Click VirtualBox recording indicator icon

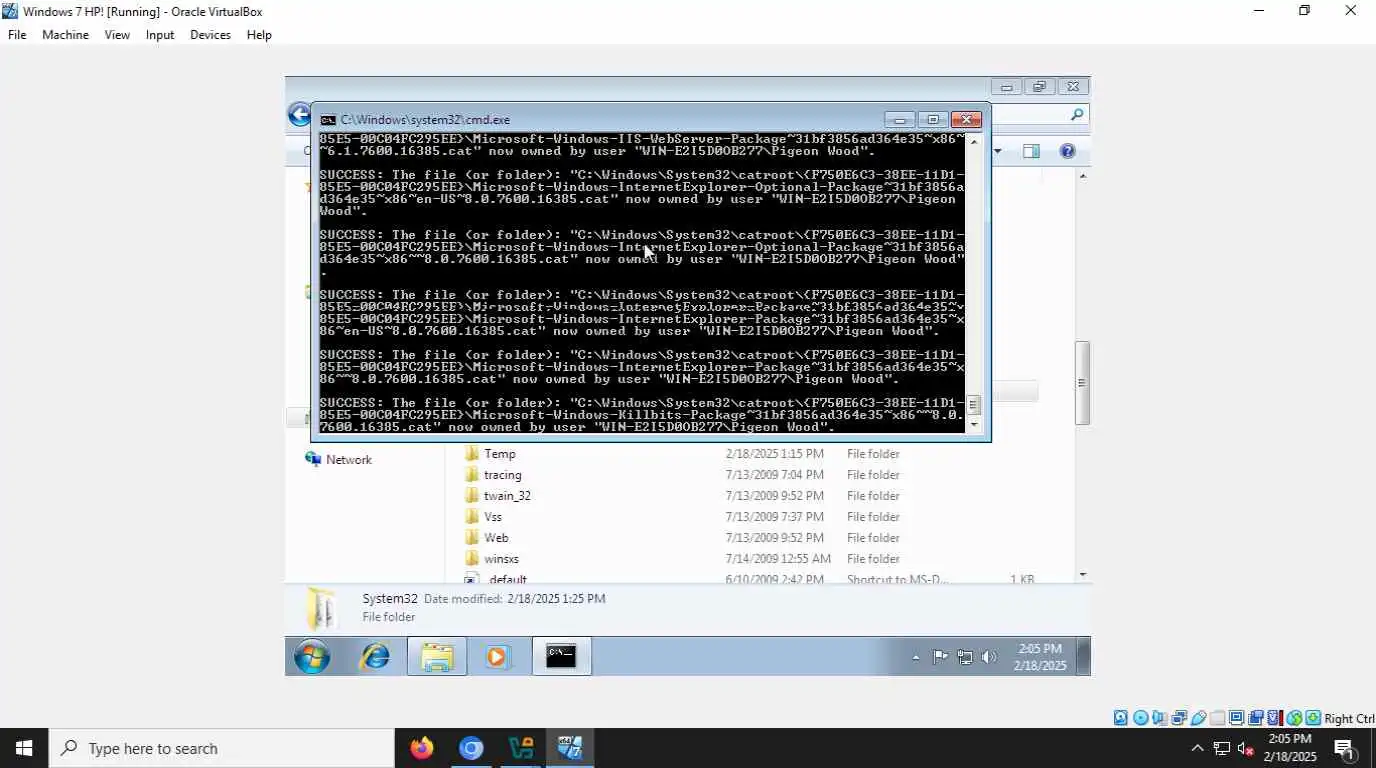1256,718
